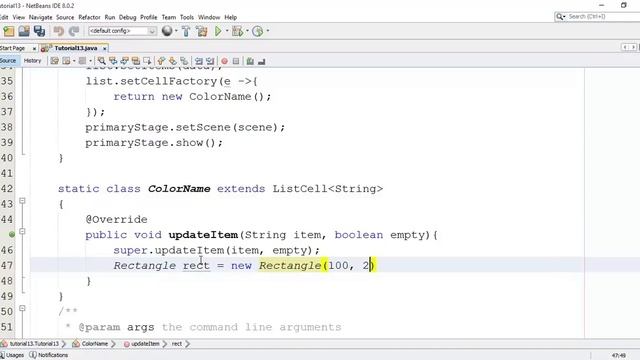The height and width of the screenshot is (360, 640).
Task: Click the Debug Project icon
Action: click(x=237, y=31)
